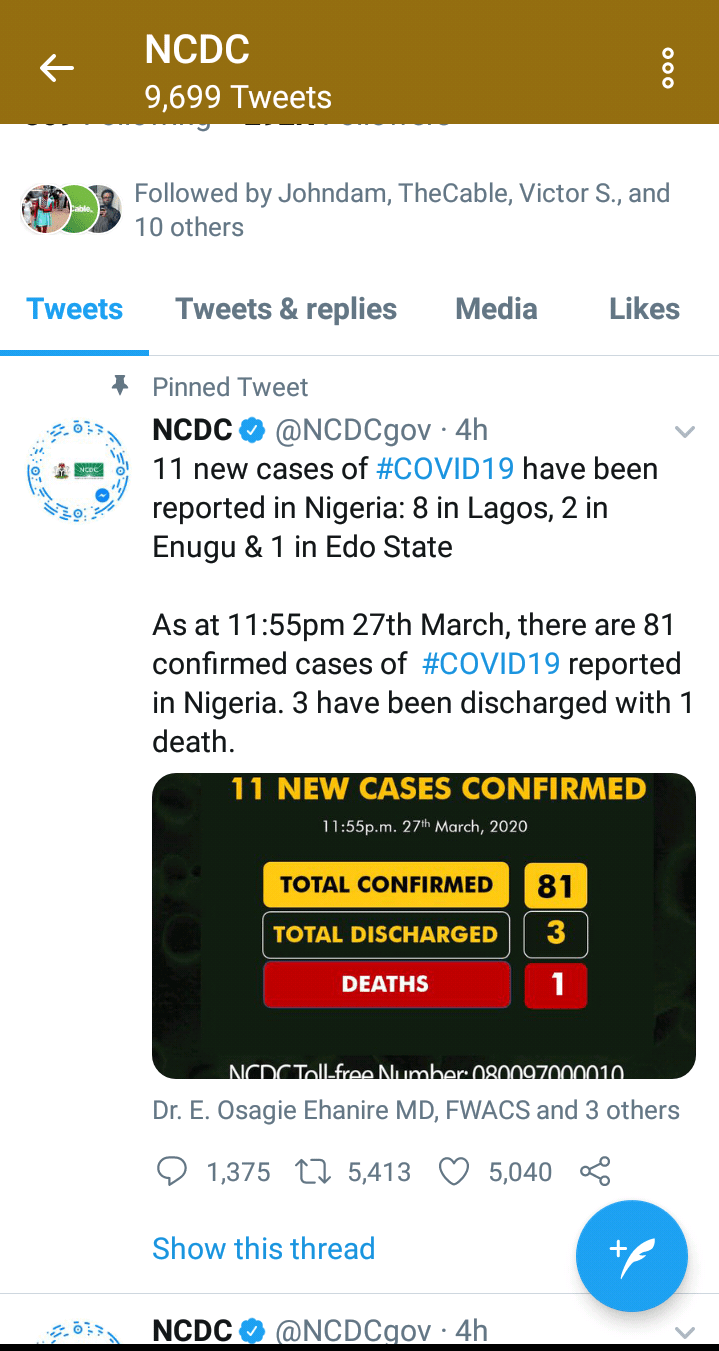Expand the pinned tweet options chevron
Viewport: 719px width, 1351px height.
685,432
